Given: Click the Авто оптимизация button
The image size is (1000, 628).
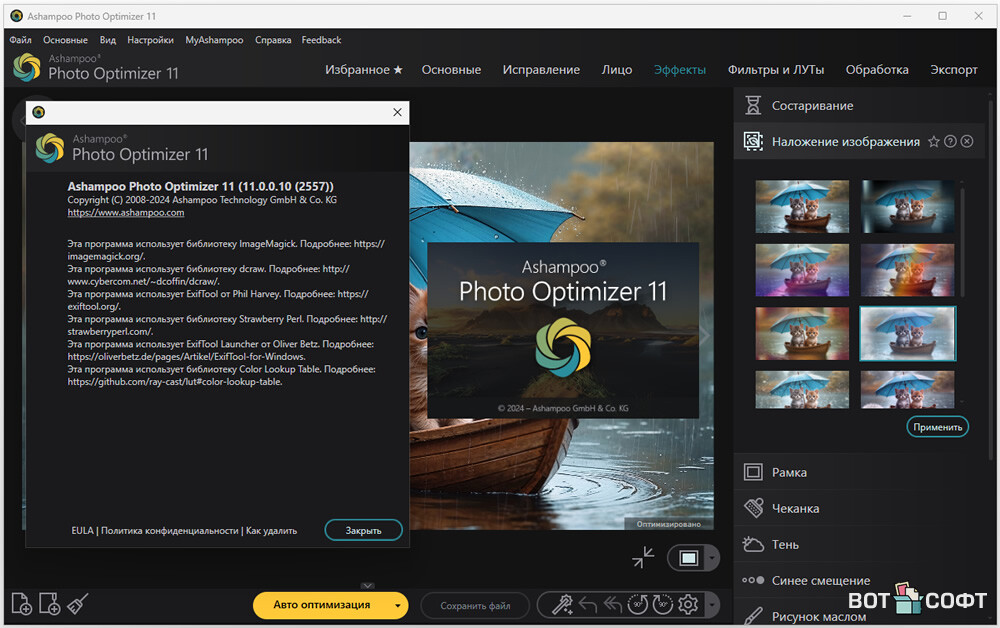Looking at the screenshot, I should click(321, 605).
